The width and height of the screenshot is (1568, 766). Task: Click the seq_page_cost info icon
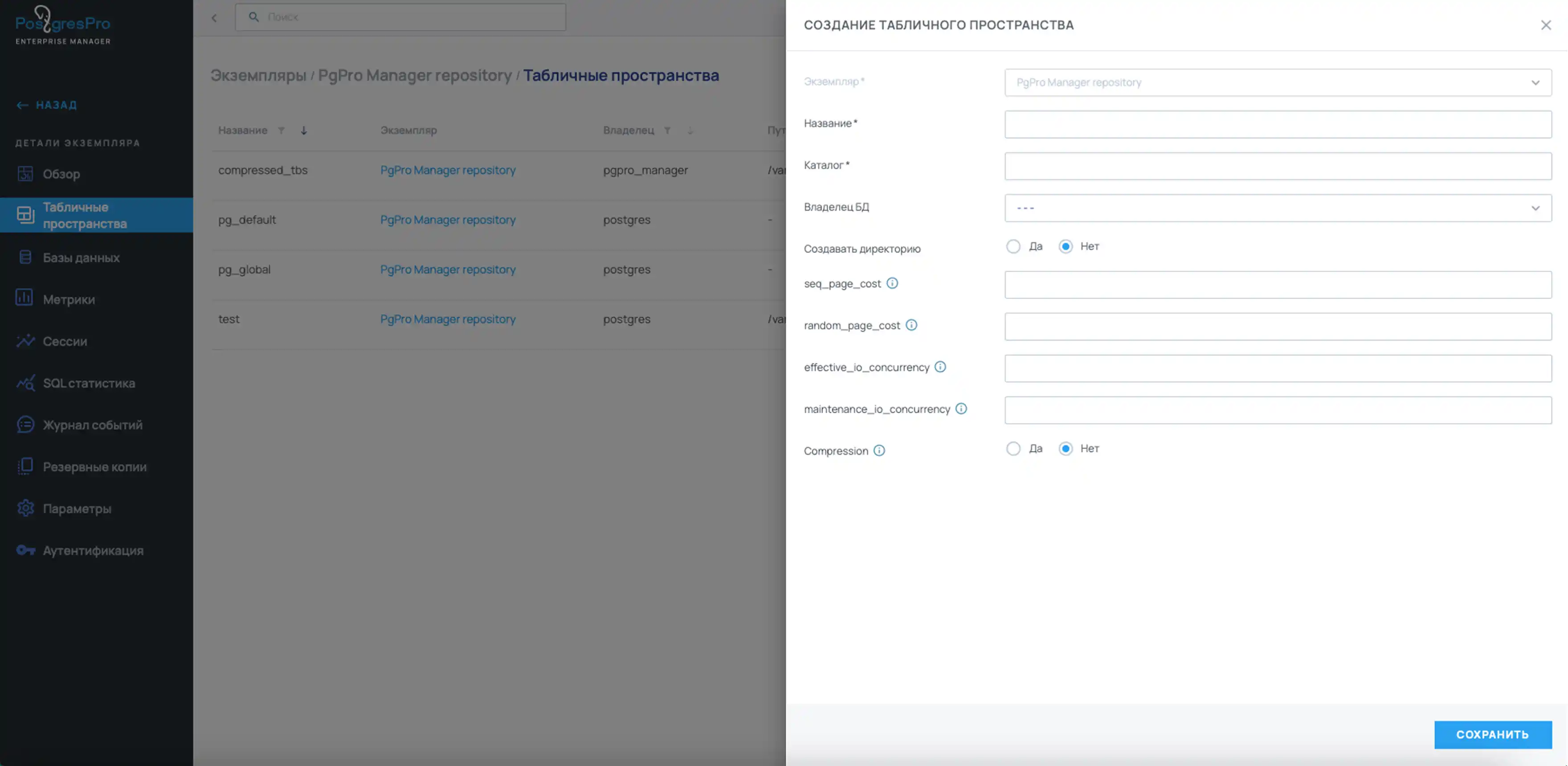coord(892,283)
